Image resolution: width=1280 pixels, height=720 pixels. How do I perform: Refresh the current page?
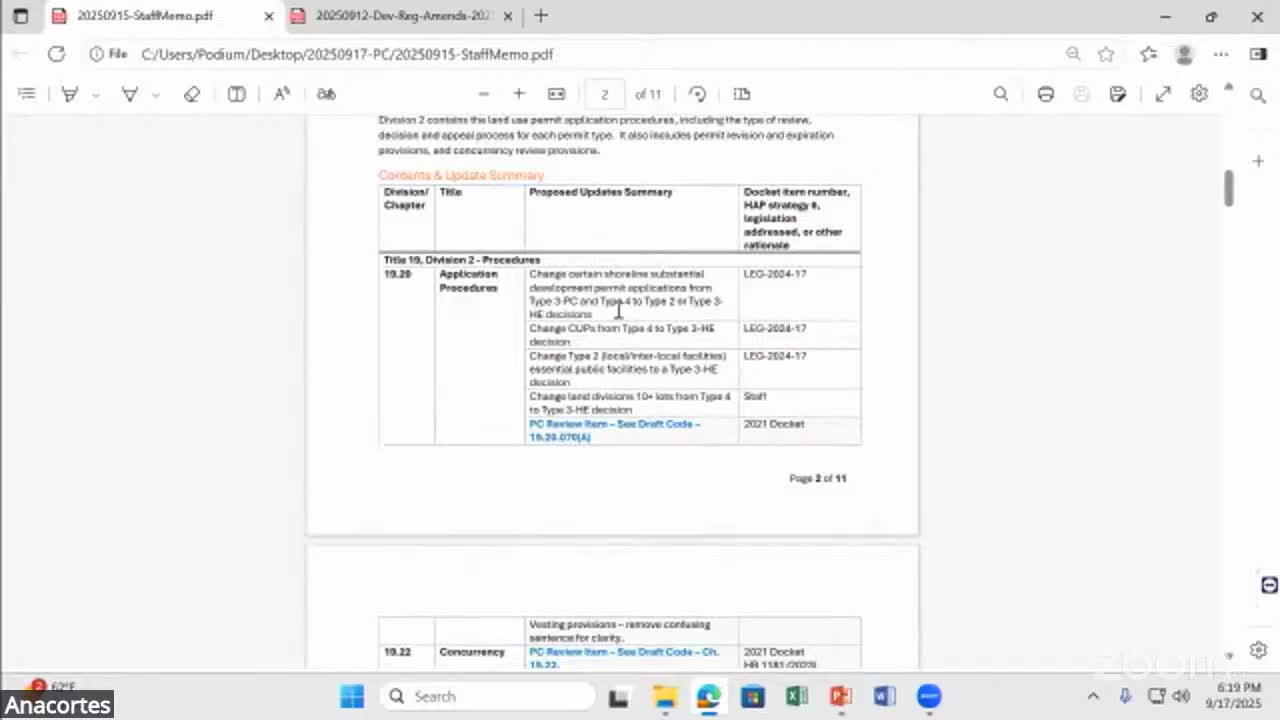coord(56,54)
